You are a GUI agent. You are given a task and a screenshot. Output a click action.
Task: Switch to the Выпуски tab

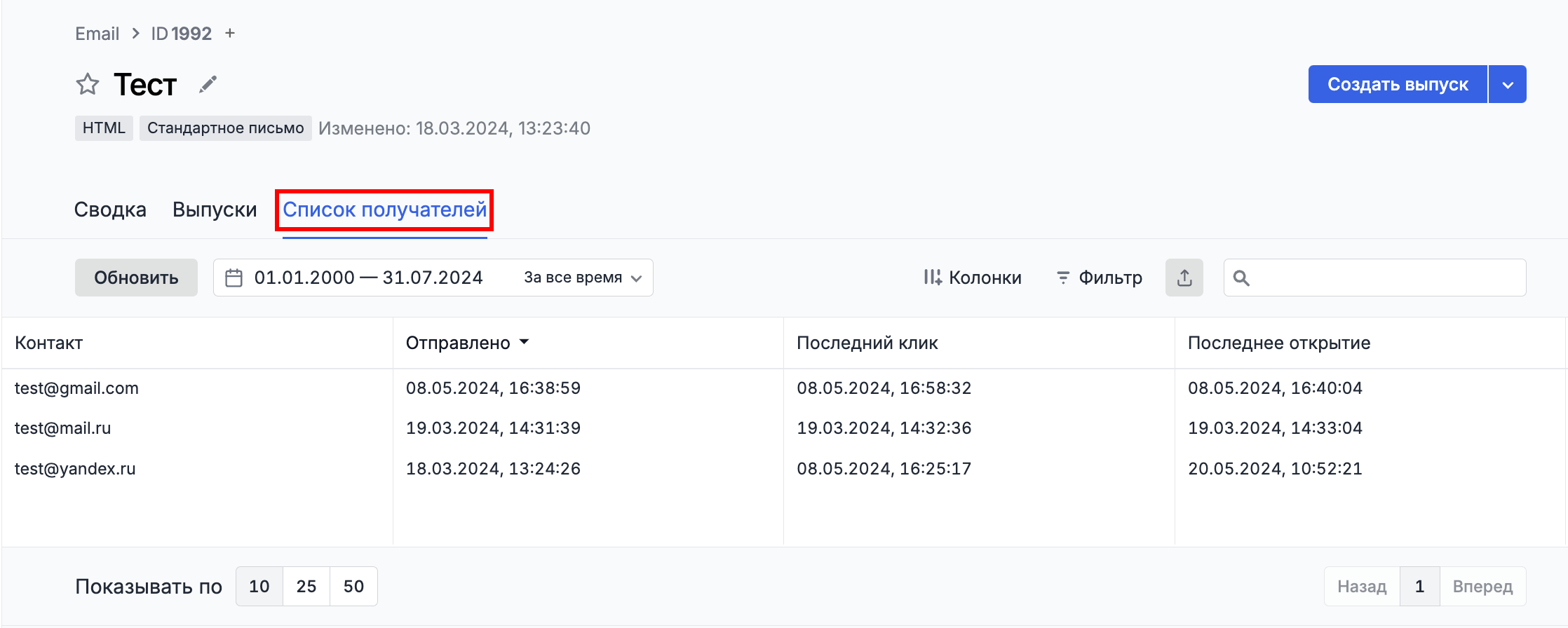point(215,210)
